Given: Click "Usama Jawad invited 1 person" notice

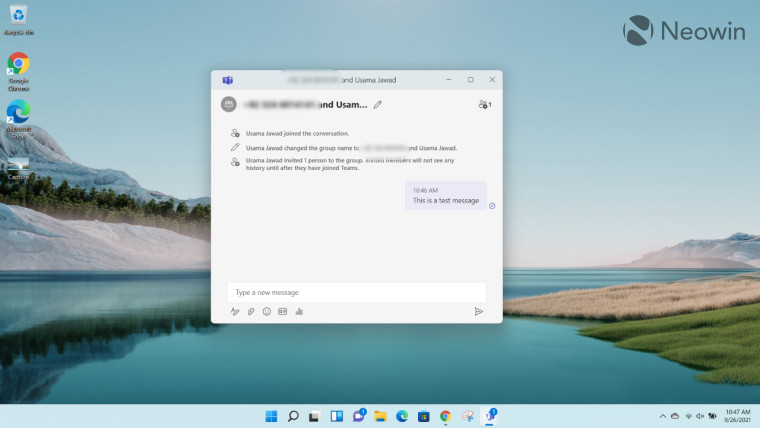Looking at the screenshot, I should click(350, 164).
